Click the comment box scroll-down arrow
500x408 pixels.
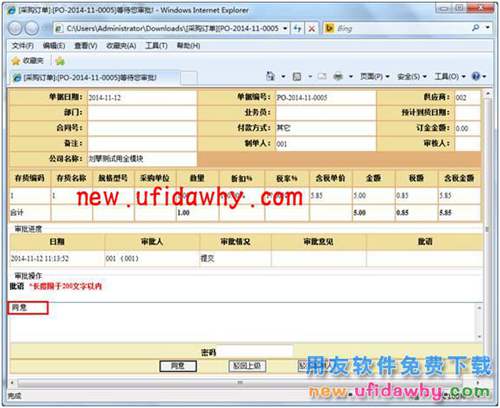coord(479,337)
